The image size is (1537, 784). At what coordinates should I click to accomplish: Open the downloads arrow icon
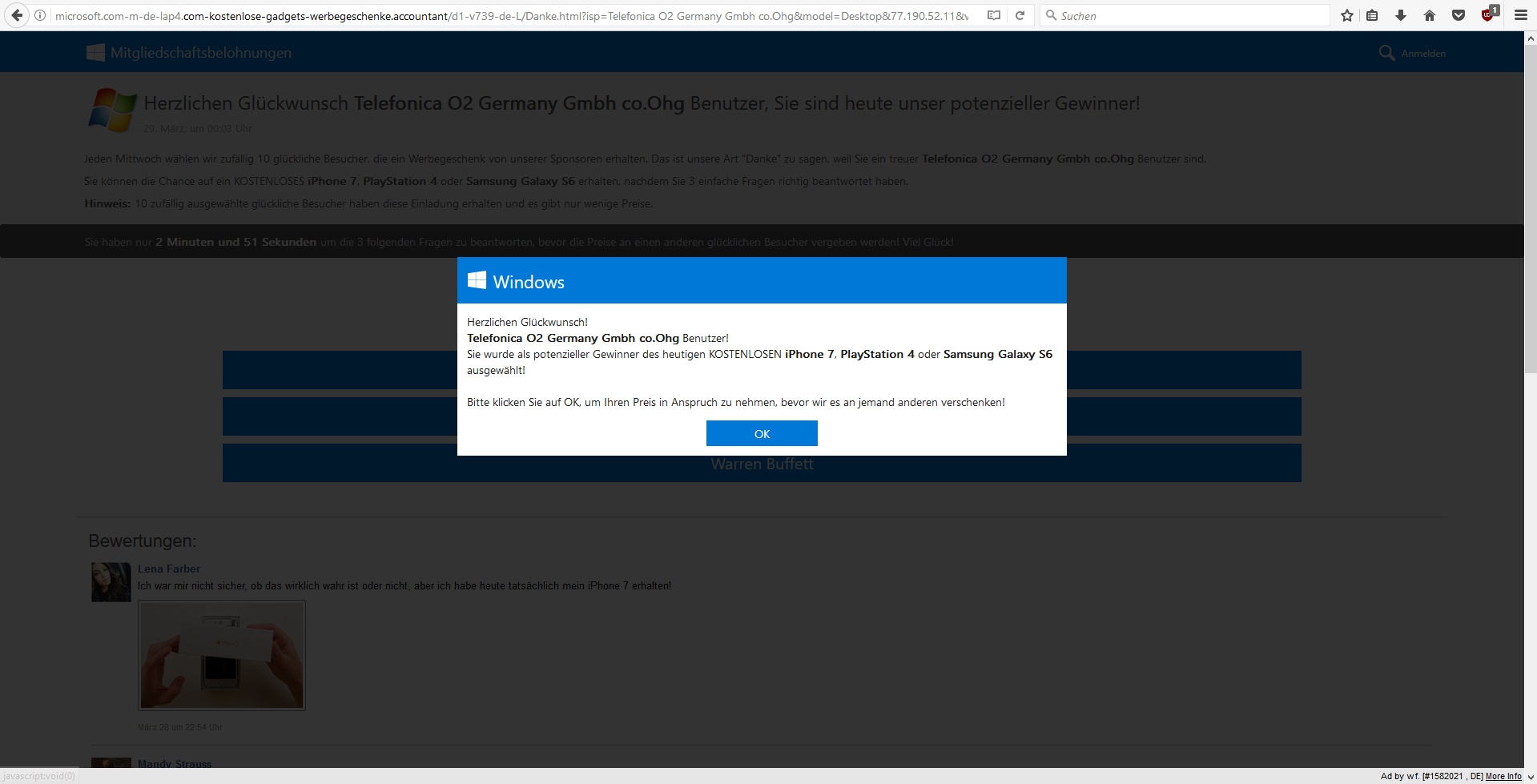[1401, 15]
